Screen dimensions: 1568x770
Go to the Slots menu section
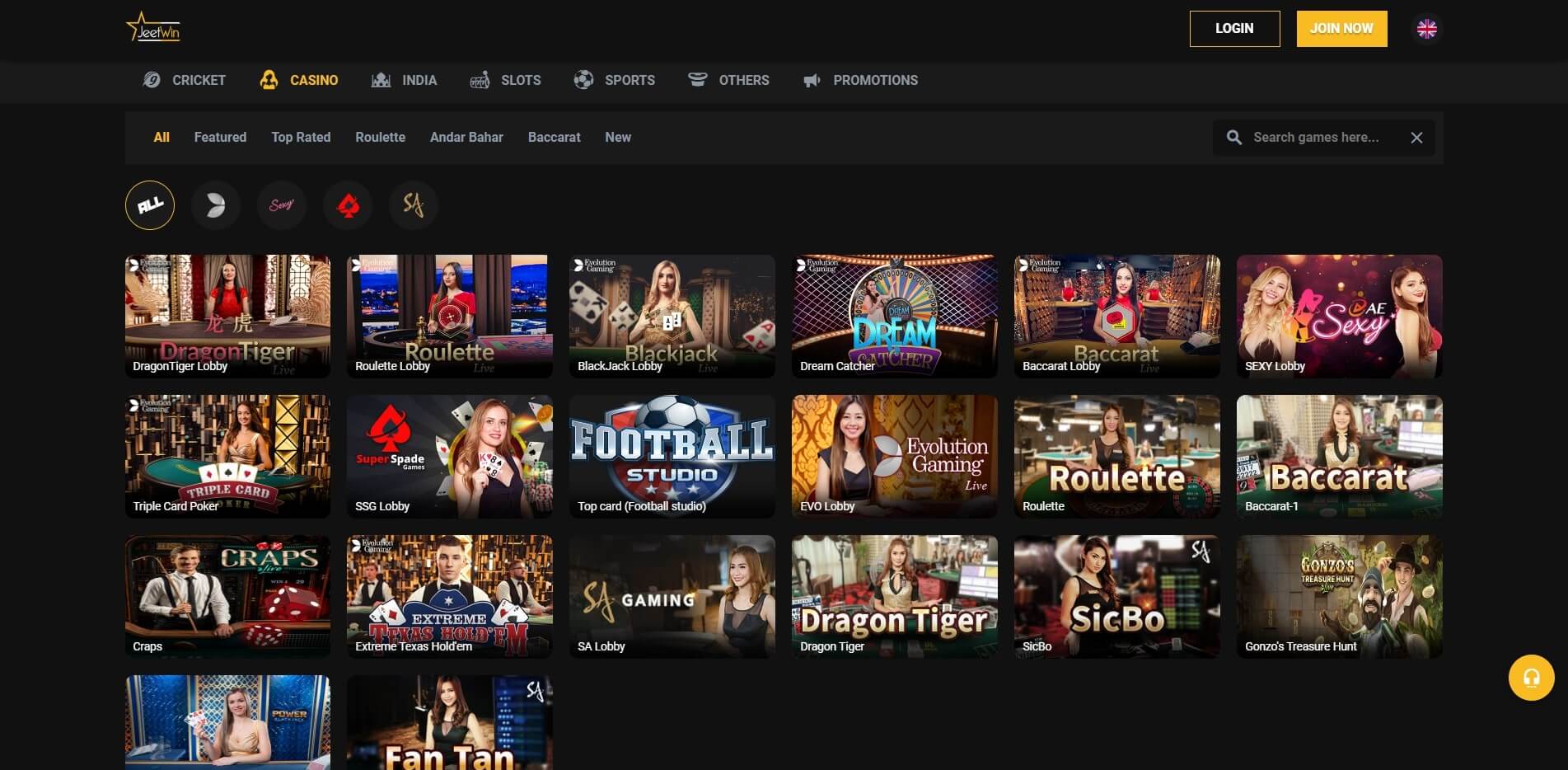505,80
